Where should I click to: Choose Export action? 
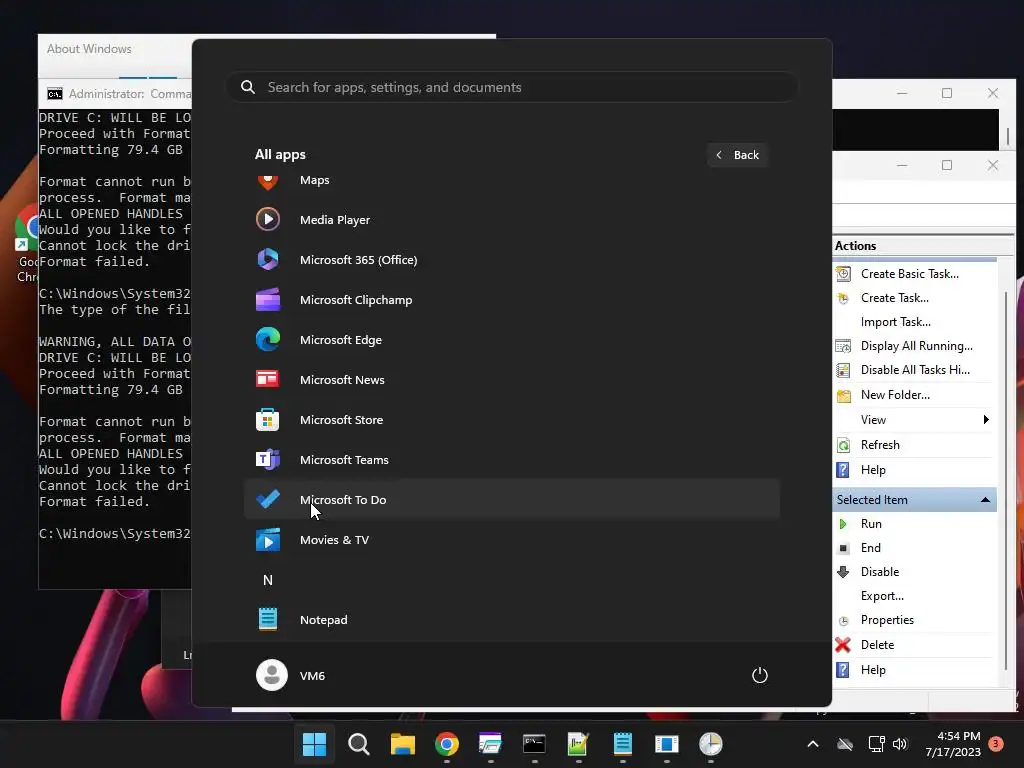tap(882, 596)
